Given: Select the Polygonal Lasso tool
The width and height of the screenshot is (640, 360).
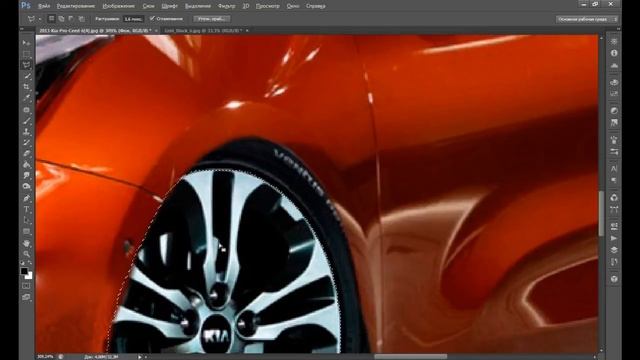Looking at the screenshot, I should click(27, 65).
